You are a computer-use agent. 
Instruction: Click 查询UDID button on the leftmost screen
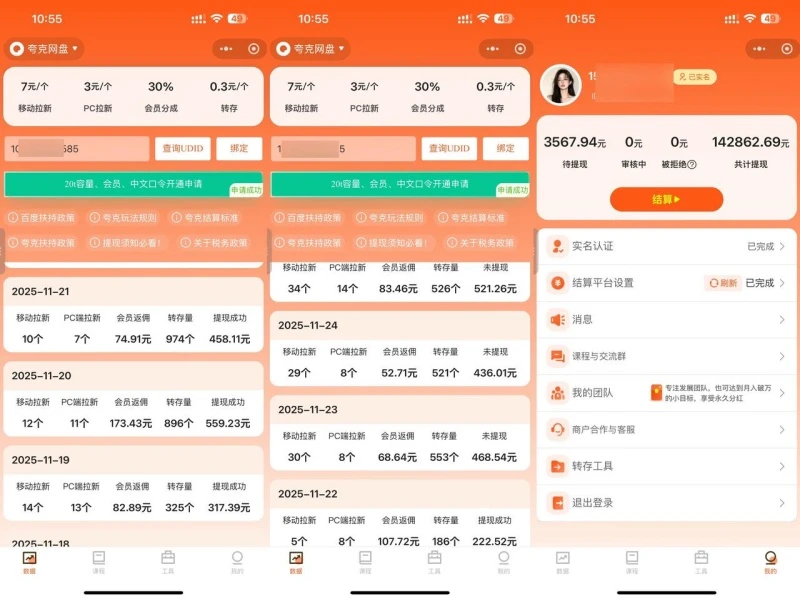(x=182, y=149)
